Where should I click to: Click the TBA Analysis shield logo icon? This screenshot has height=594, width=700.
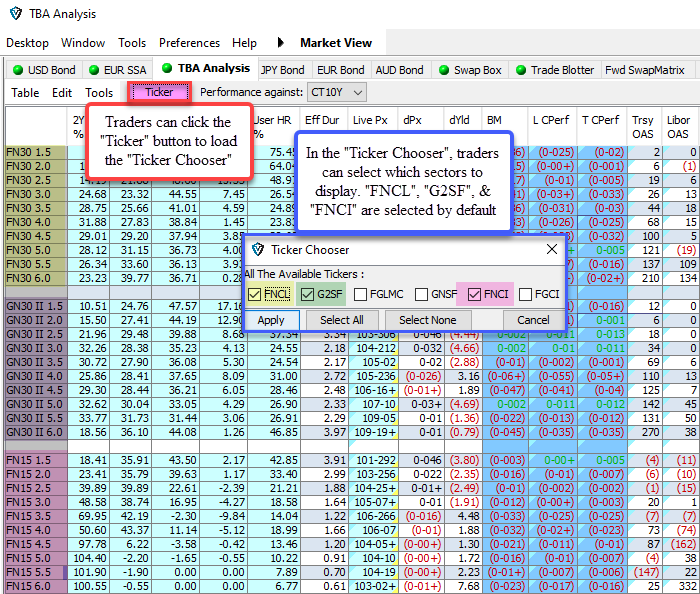click(16, 13)
